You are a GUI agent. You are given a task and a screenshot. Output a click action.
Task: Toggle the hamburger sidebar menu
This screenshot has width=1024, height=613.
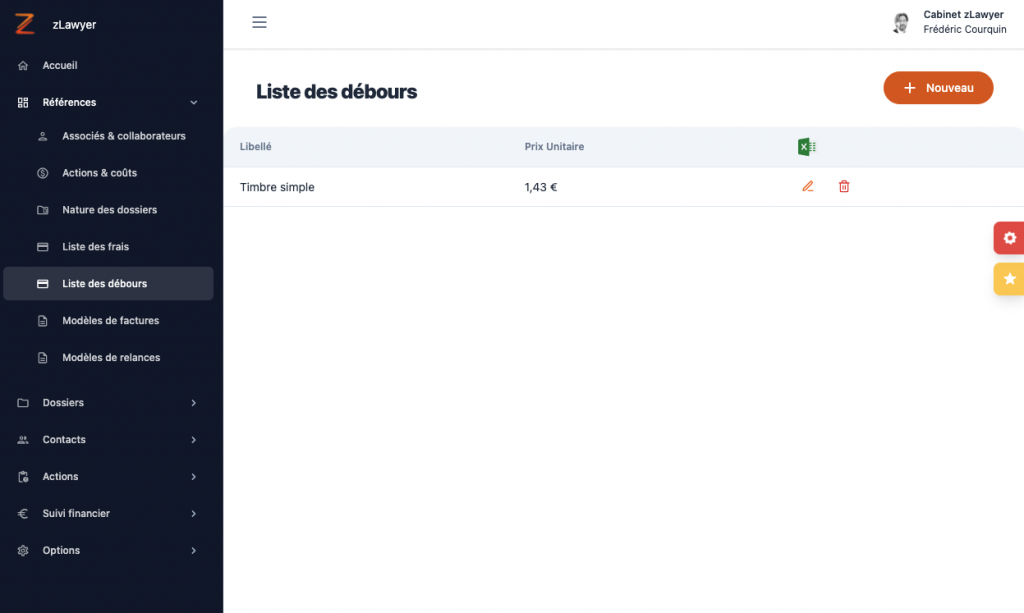click(x=259, y=23)
